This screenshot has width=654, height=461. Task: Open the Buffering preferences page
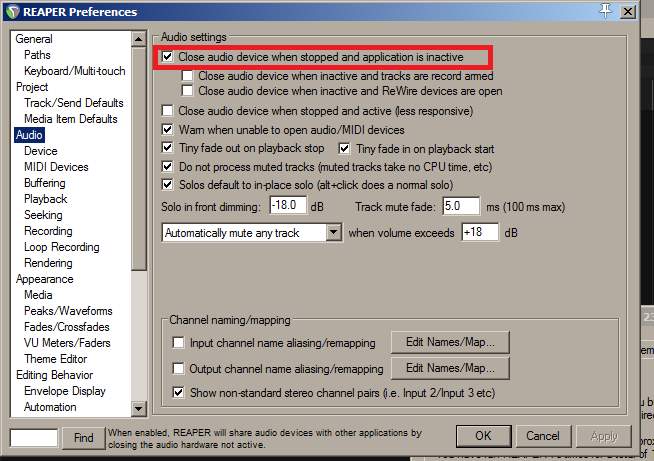click(45, 183)
